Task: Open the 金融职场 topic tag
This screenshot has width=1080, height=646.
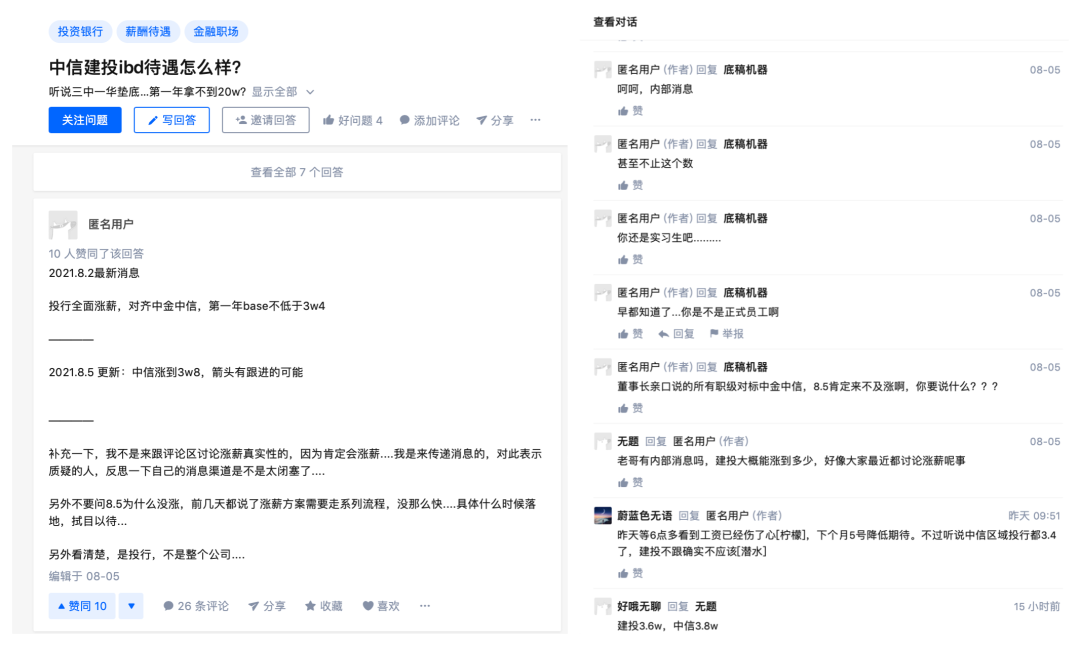Action: (x=216, y=32)
